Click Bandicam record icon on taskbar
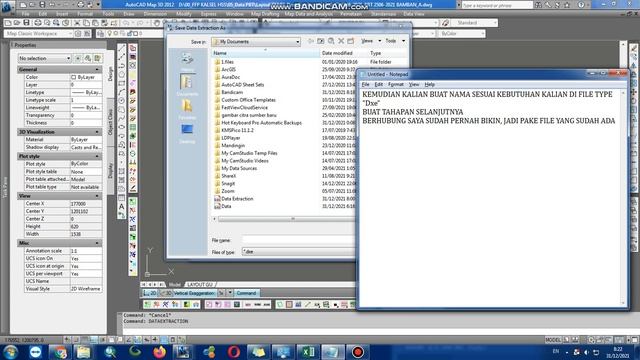Viewport: 640px width, 360px height. (x=358, y=352)
